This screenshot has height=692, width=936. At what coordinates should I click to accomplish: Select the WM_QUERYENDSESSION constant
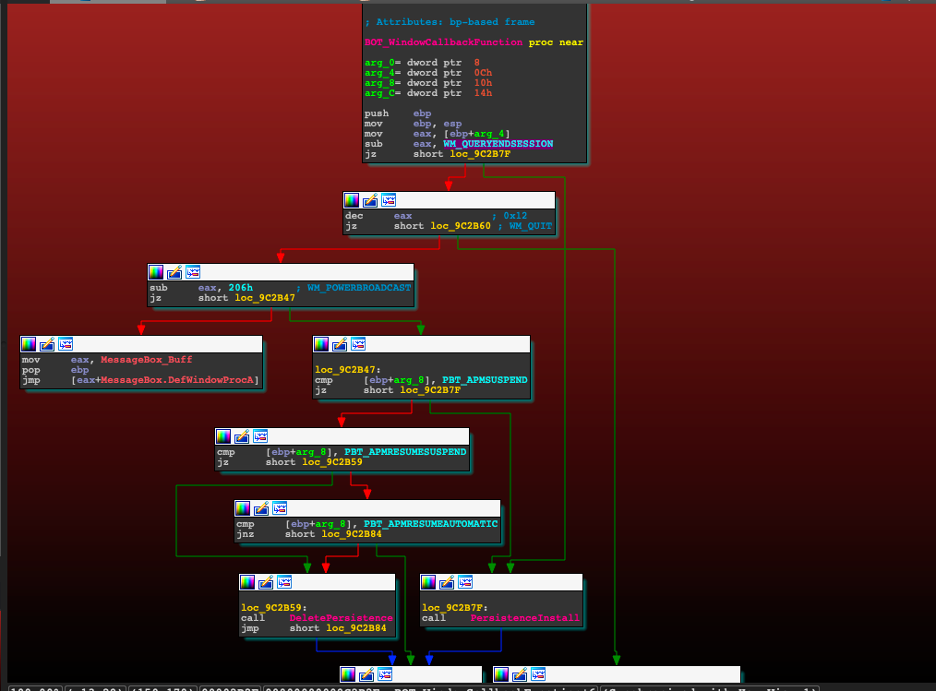coord(498,144)
